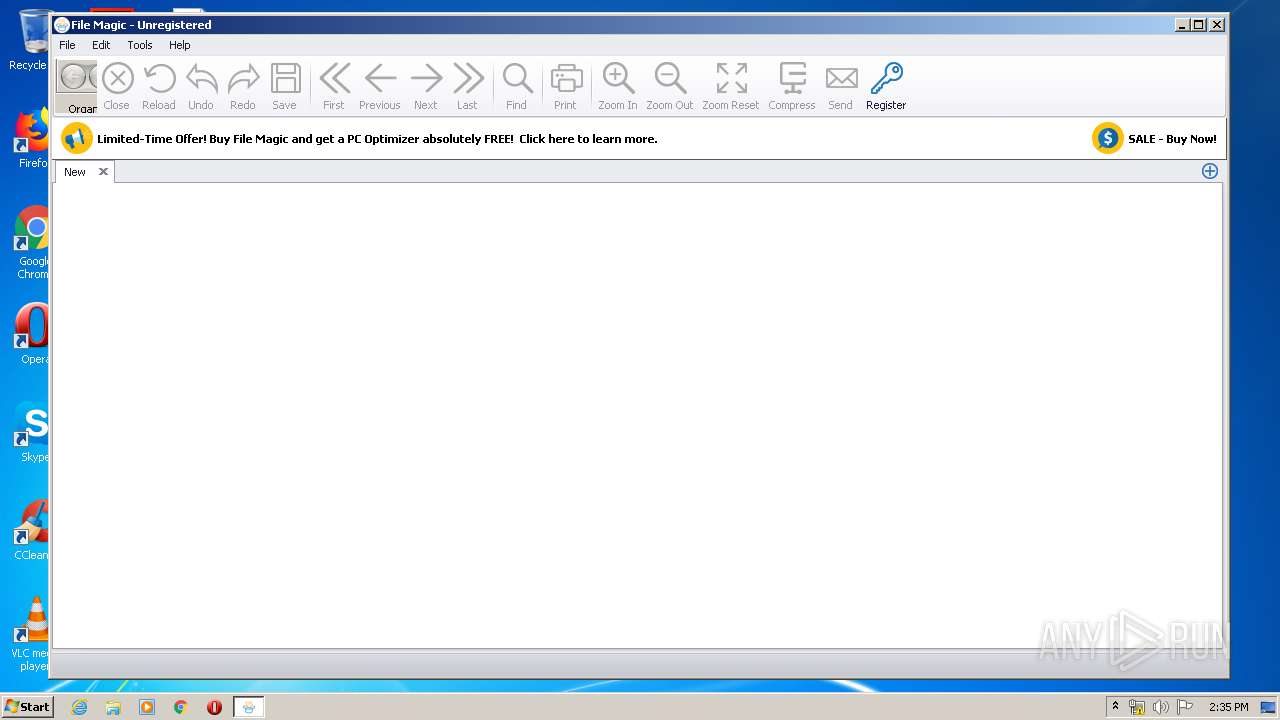Viewport: 1280px width, 720px height.
Task: Click the Limited-Time Offer banner link
Action: coord(377,139)
